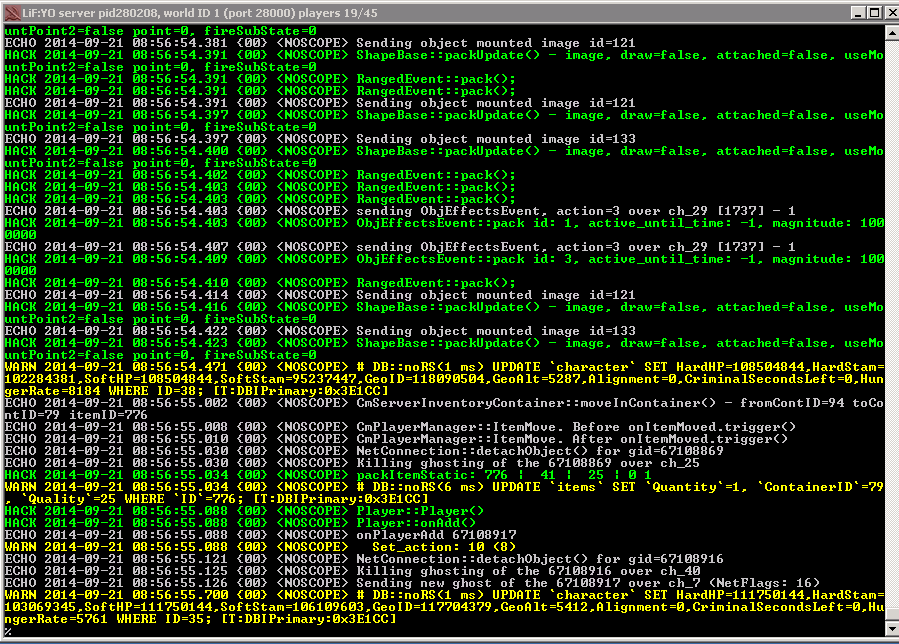The width and height of the screenshot is (899, 644).
Task: Click '103069345,SoftHP=111750144' continuation line
Action: coord(444,608)
